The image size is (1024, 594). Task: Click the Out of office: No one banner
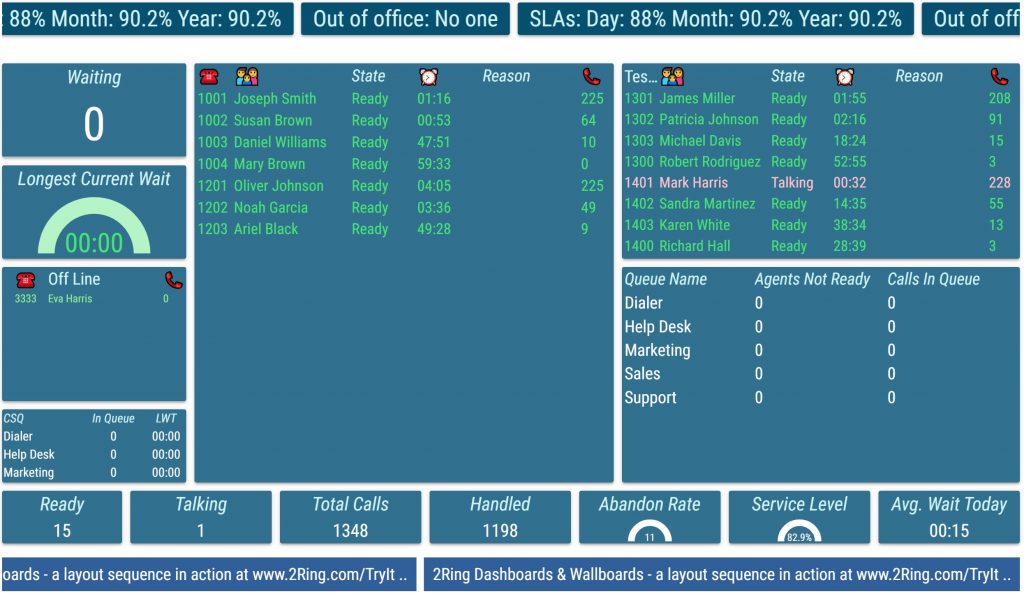point(405,19)
